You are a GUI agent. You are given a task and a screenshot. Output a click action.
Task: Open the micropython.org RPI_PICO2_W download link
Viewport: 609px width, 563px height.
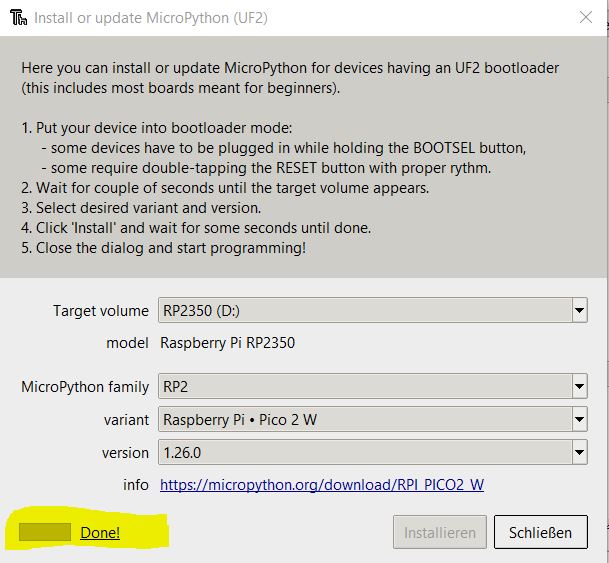(x=322, y=486)
